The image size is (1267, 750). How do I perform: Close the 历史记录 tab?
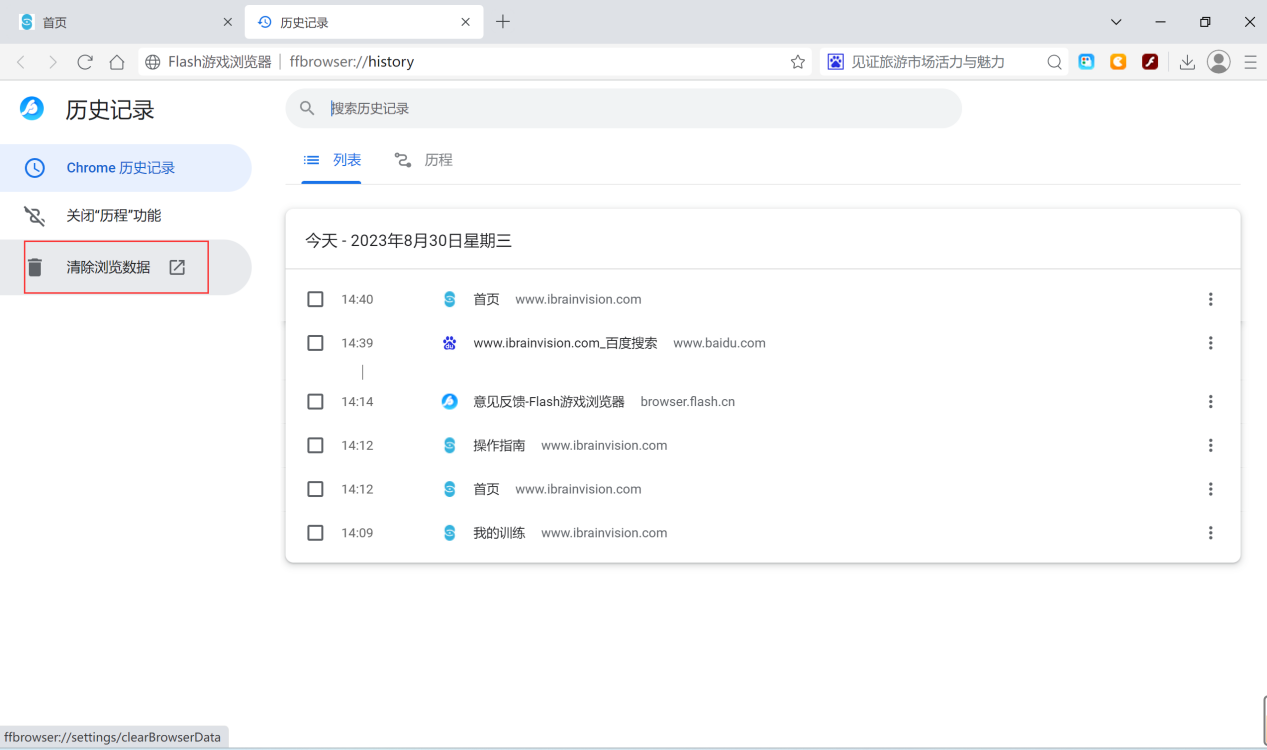point(465,22)
